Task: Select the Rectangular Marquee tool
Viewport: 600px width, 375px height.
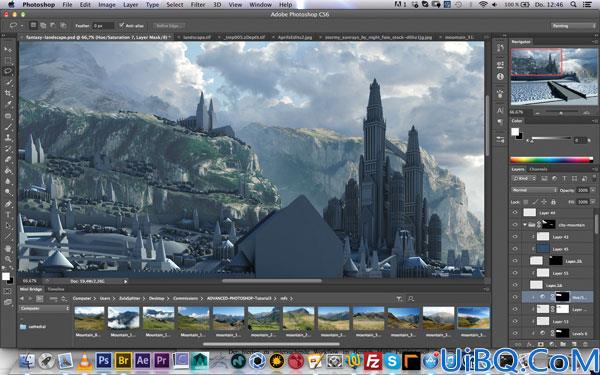Action: [x=8, y=60]
